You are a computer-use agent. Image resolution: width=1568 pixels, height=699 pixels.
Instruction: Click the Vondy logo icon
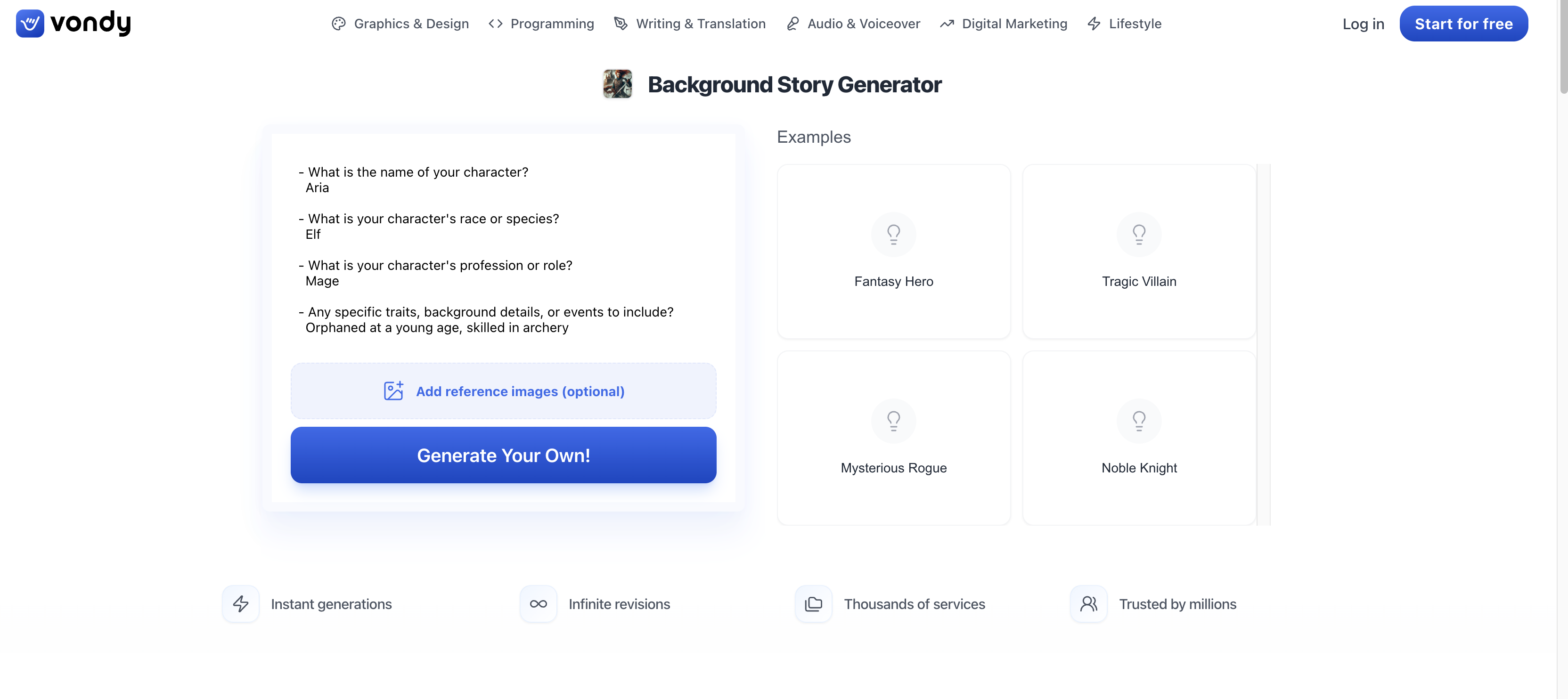point(30,23)
